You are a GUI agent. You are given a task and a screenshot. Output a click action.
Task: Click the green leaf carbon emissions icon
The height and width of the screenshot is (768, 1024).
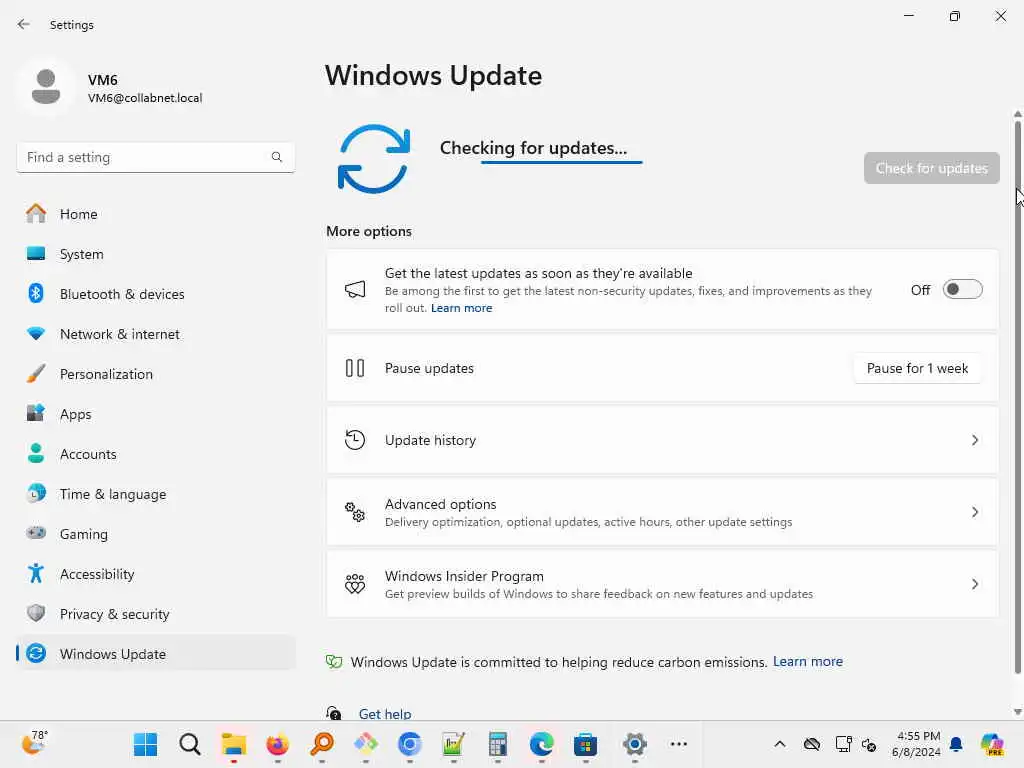point(334,662)
